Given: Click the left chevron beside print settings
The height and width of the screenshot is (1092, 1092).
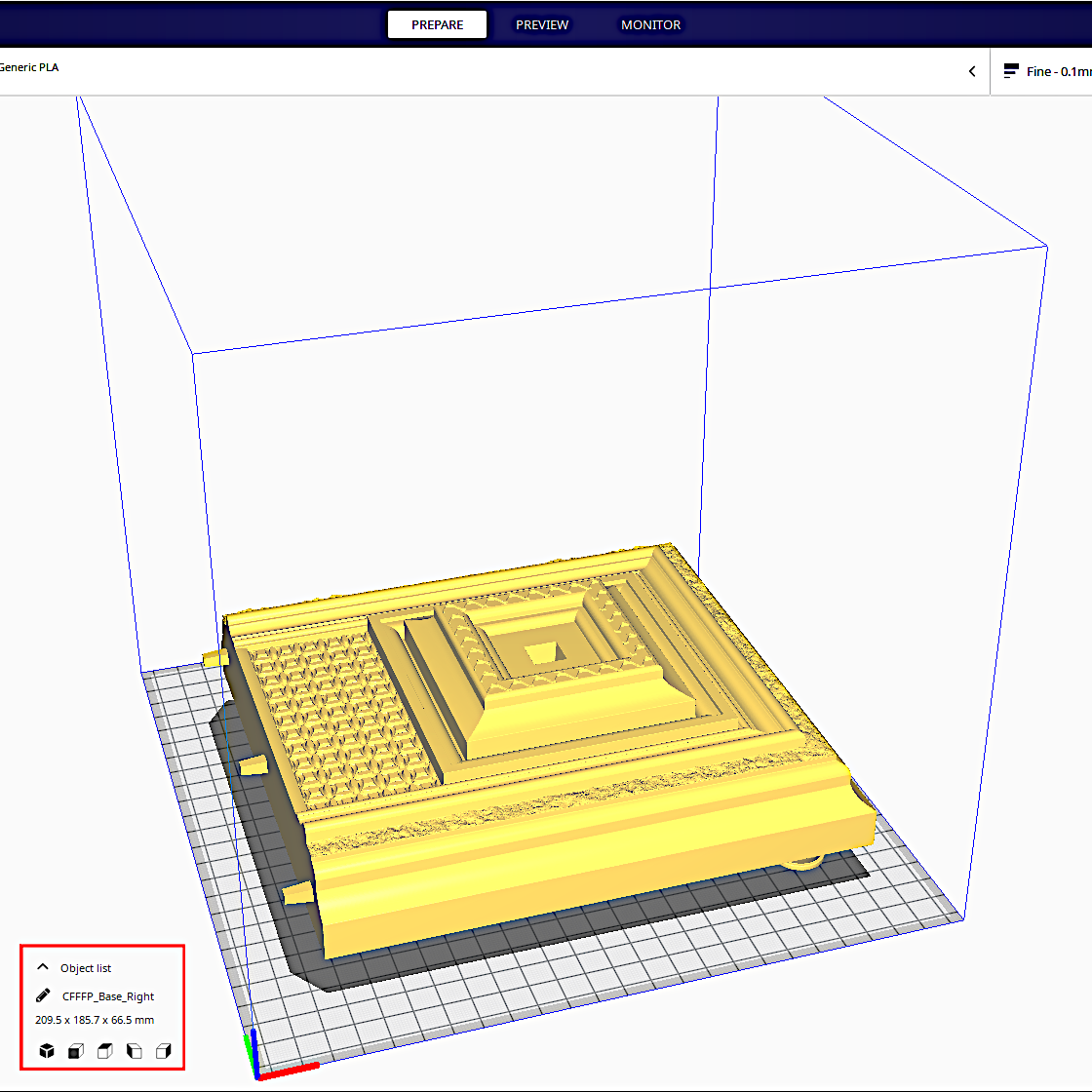Looking at the screenshot, I should click(971, 71).
